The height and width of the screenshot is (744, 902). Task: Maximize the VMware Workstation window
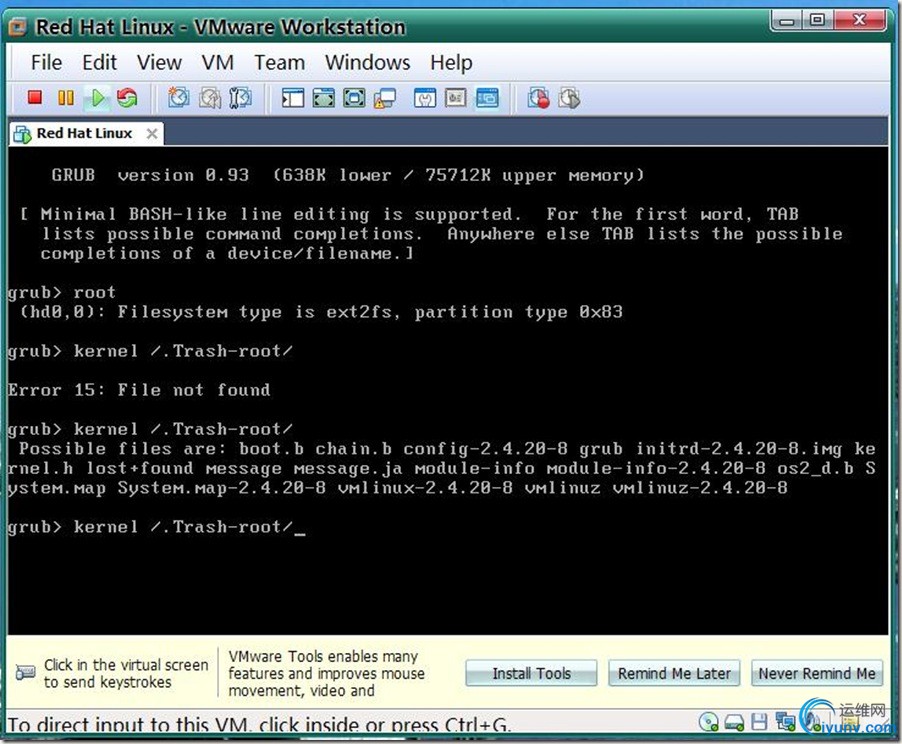tap(817, 21)
